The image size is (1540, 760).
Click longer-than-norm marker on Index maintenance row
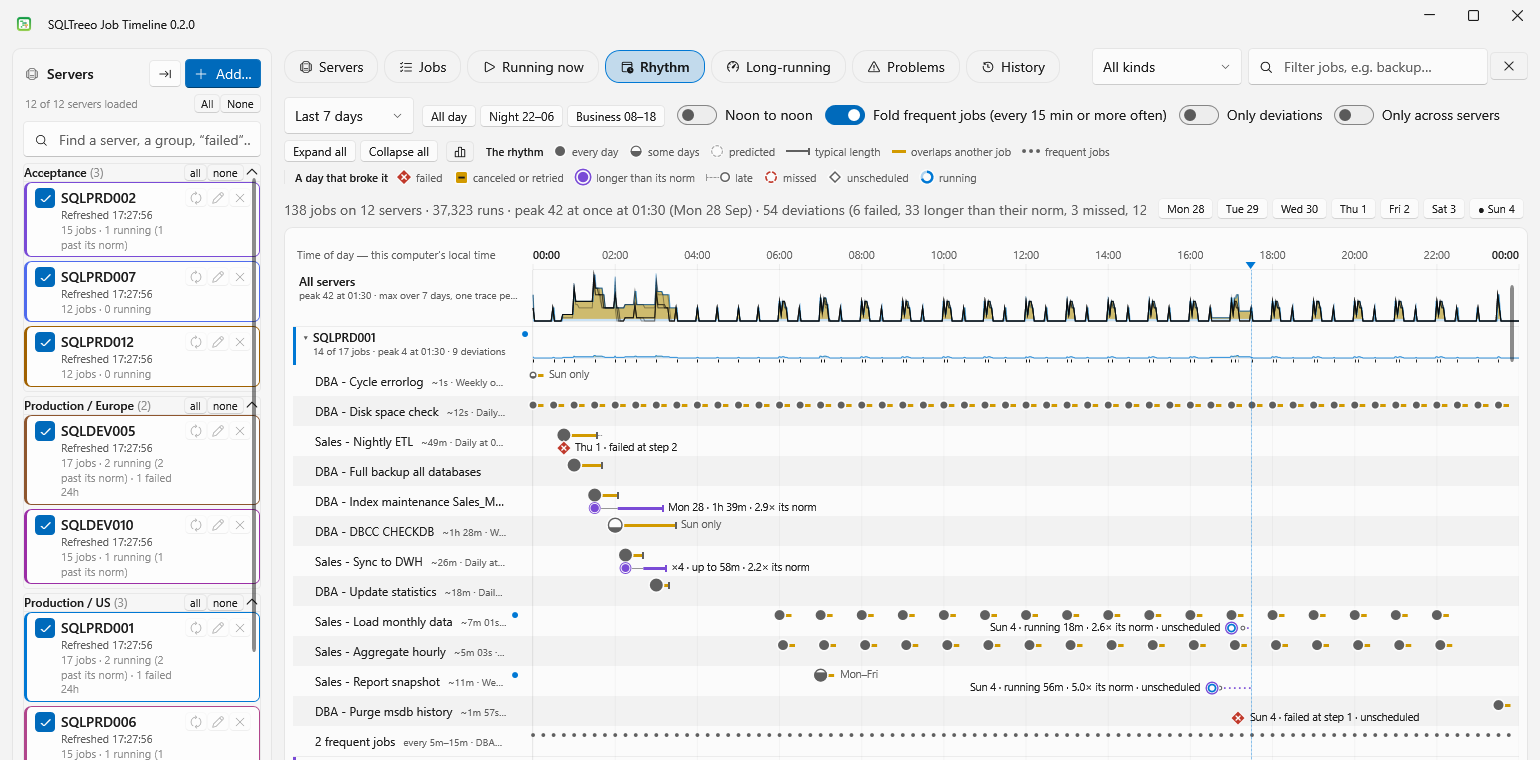[595, 508]
